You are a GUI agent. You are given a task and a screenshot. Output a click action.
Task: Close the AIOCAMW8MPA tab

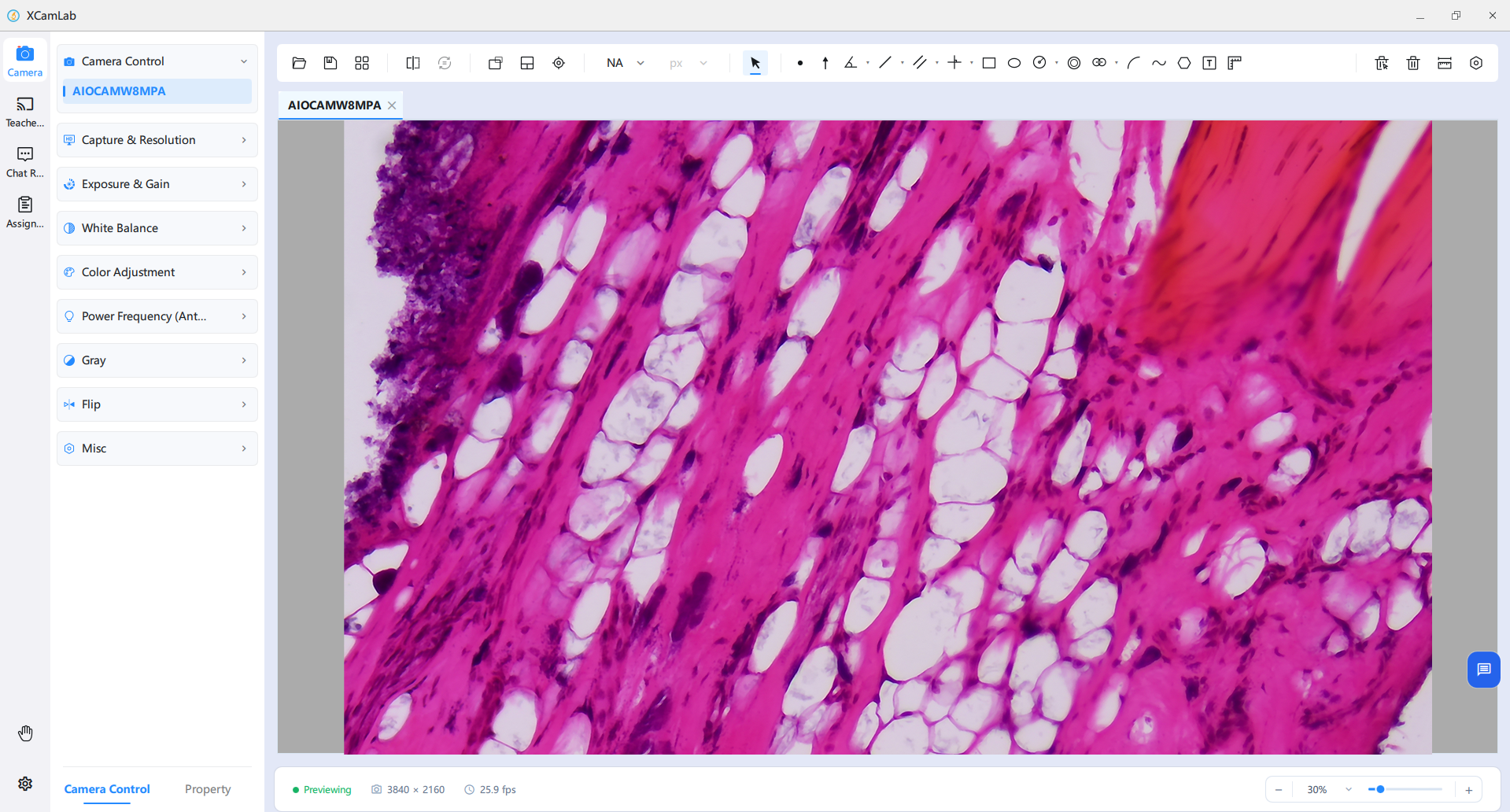(x=392, y=105)
